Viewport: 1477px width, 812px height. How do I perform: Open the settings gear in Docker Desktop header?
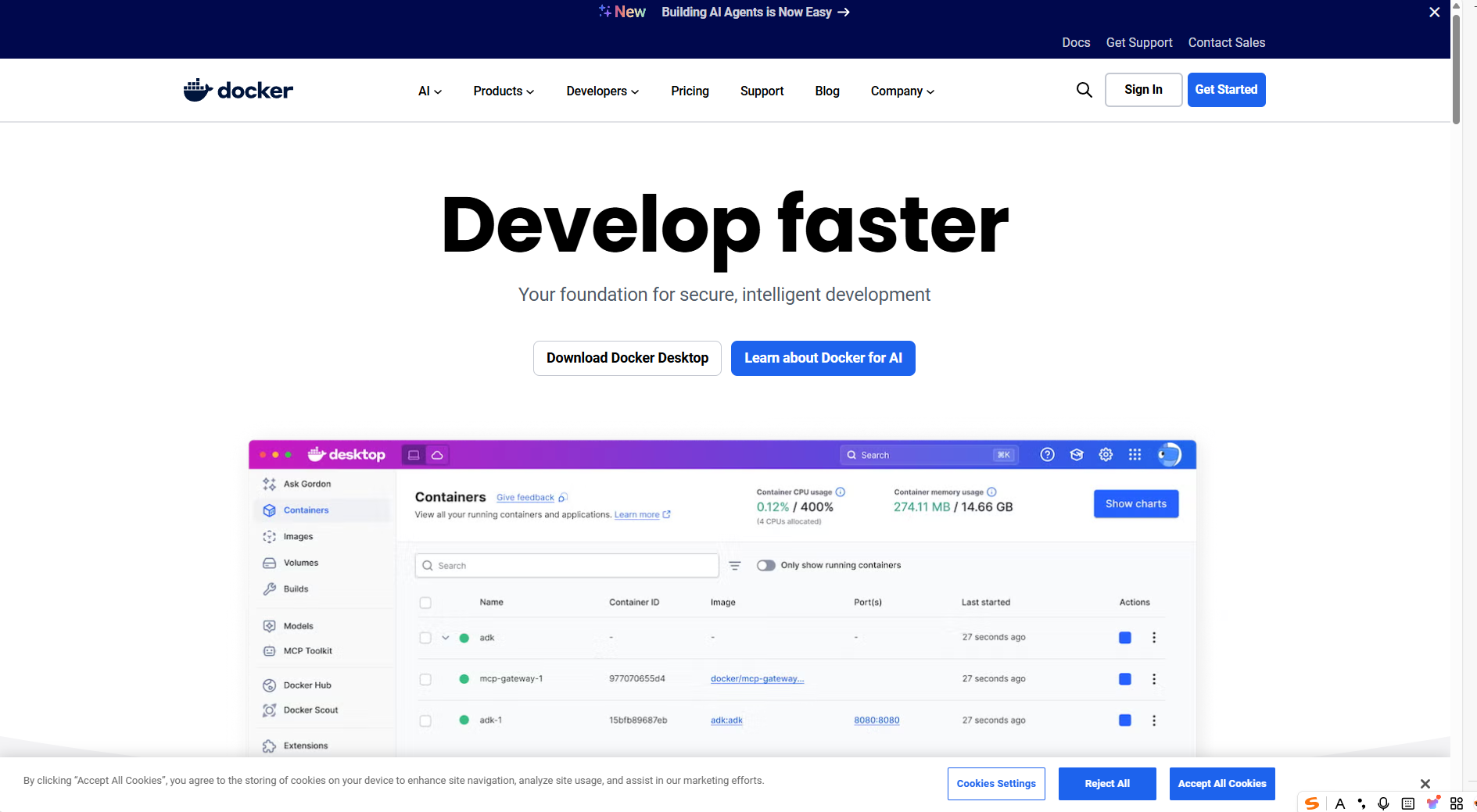tap(1106, 455)
